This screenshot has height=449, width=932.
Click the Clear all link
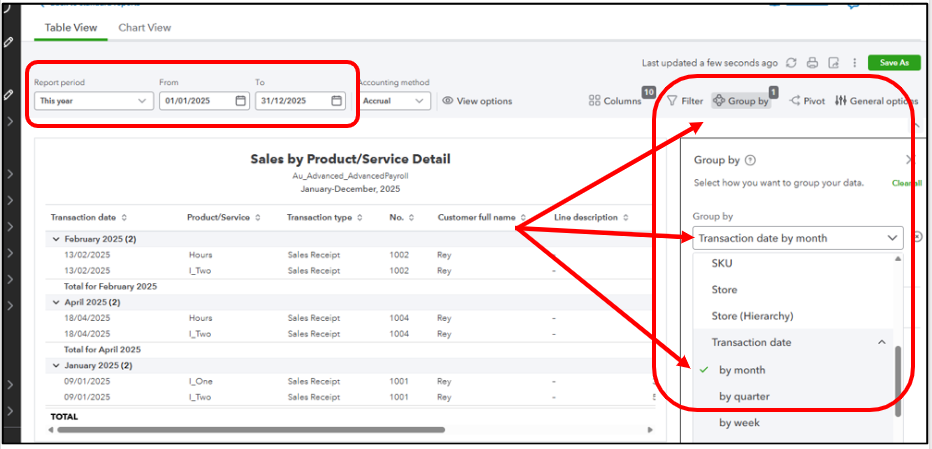tap(907, 184)
